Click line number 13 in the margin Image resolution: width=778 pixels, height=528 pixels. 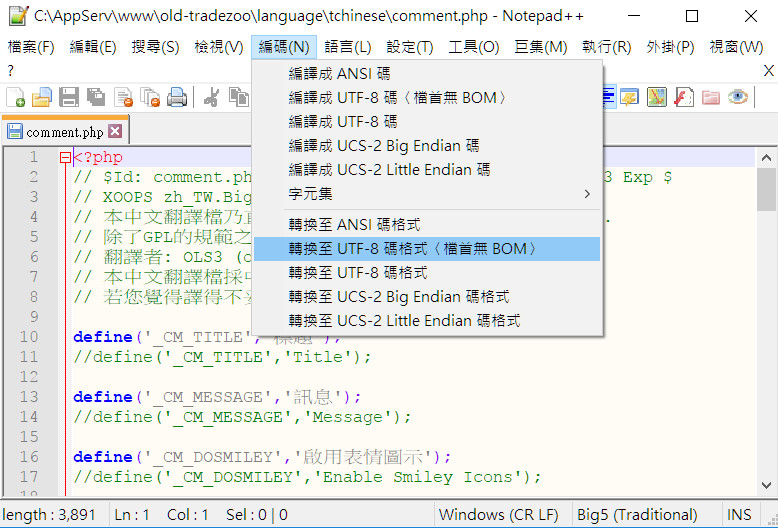click(x=29, y=396)
